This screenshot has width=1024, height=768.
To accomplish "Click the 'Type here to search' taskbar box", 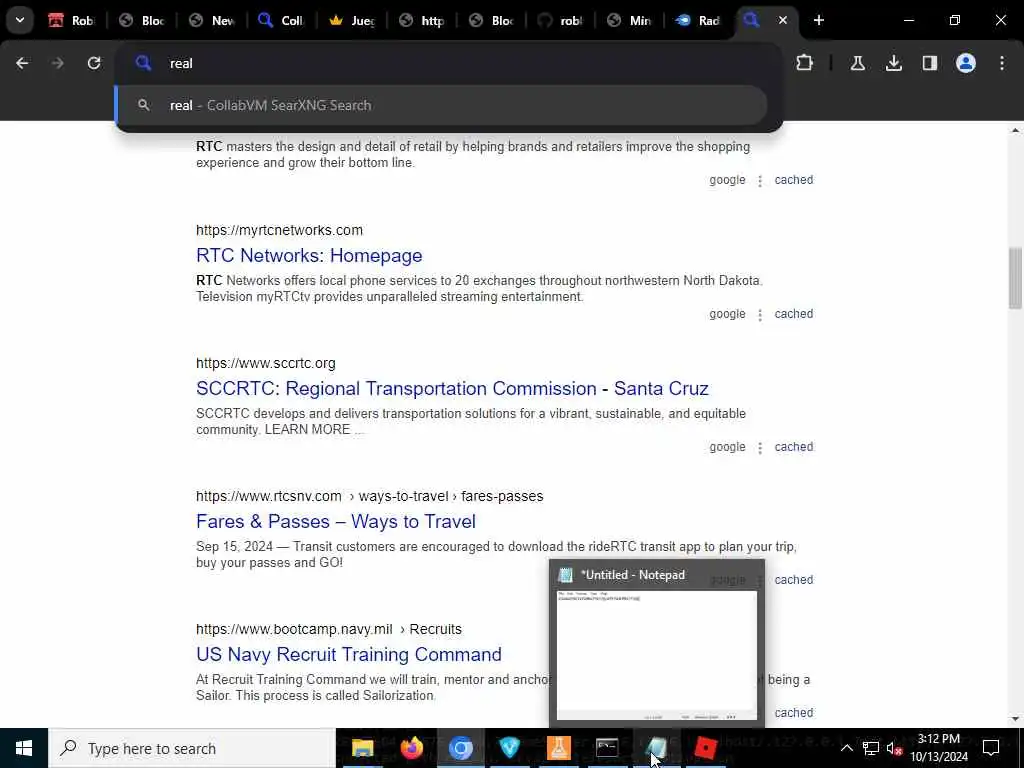I will pyautogui.click(x=192, y=748).
